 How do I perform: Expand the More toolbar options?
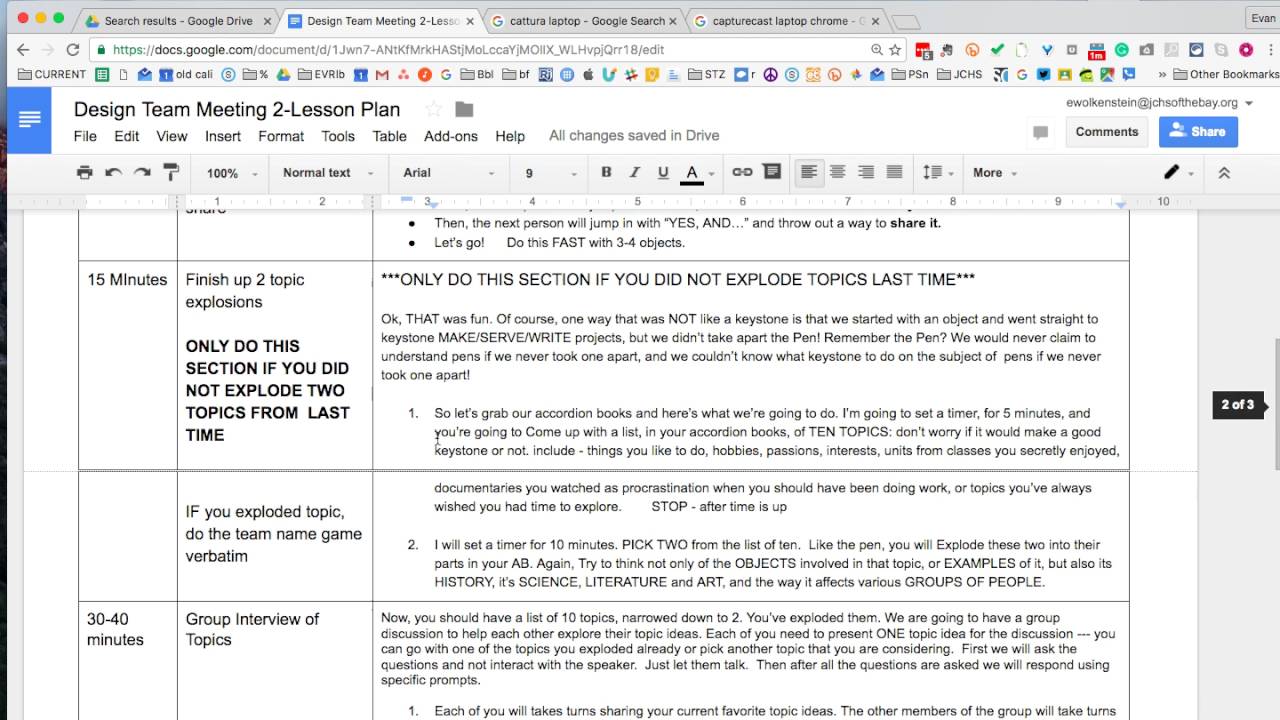pos(995,173)
